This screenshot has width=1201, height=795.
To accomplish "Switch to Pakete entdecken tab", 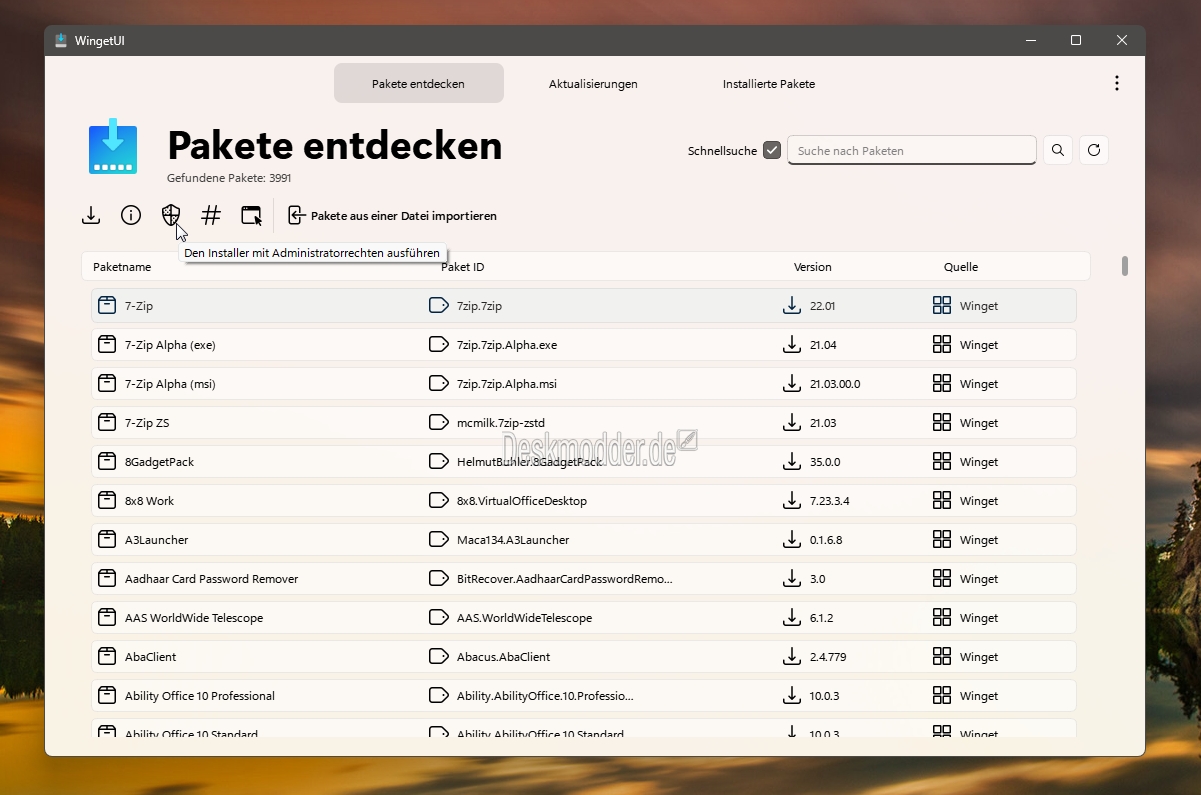I will pos(418,84).
